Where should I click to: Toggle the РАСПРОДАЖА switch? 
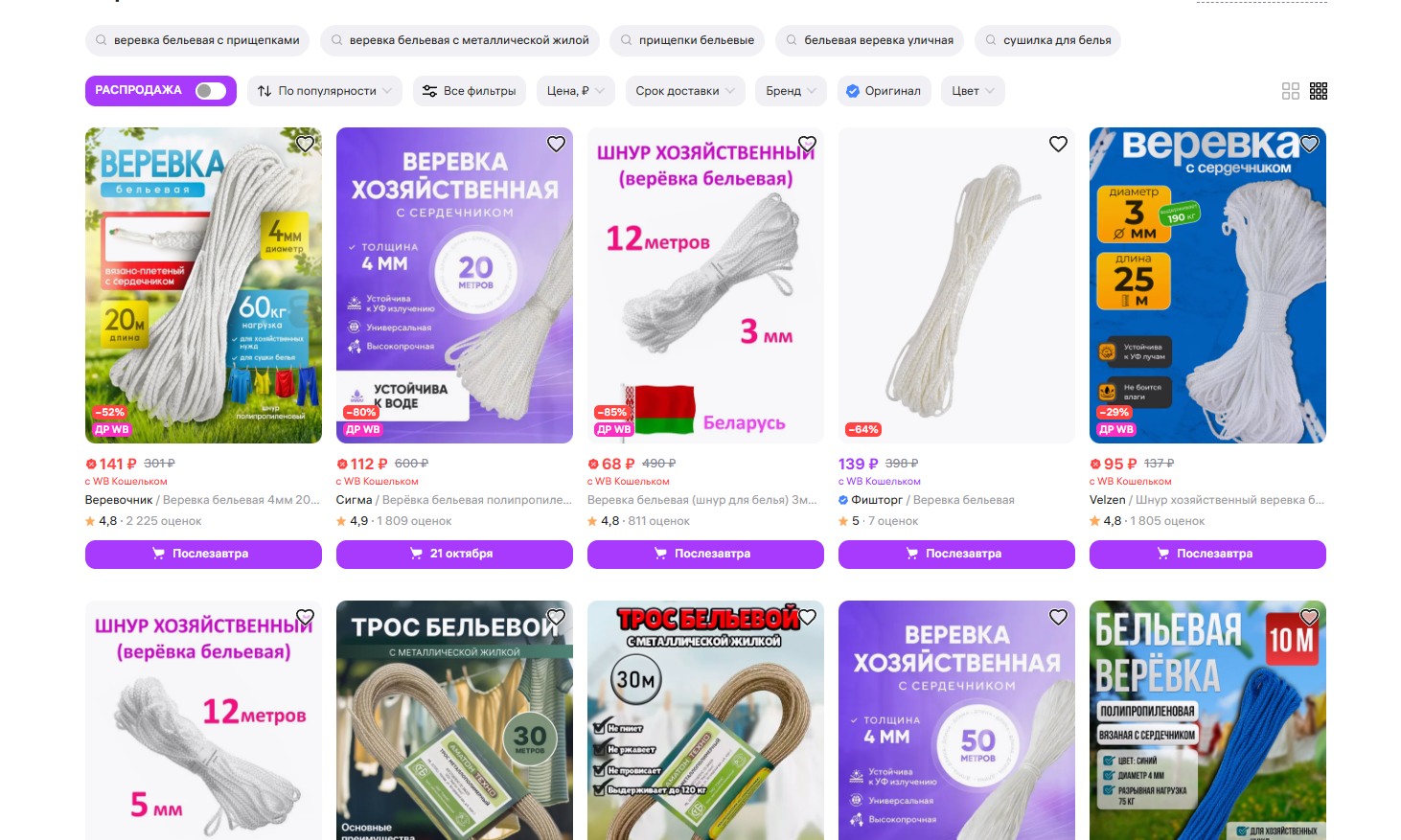211,91
